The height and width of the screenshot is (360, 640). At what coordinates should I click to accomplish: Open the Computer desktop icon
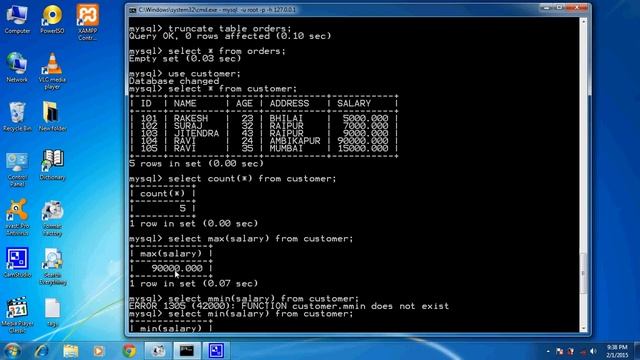pyautogui.click(x=17, y=20)
